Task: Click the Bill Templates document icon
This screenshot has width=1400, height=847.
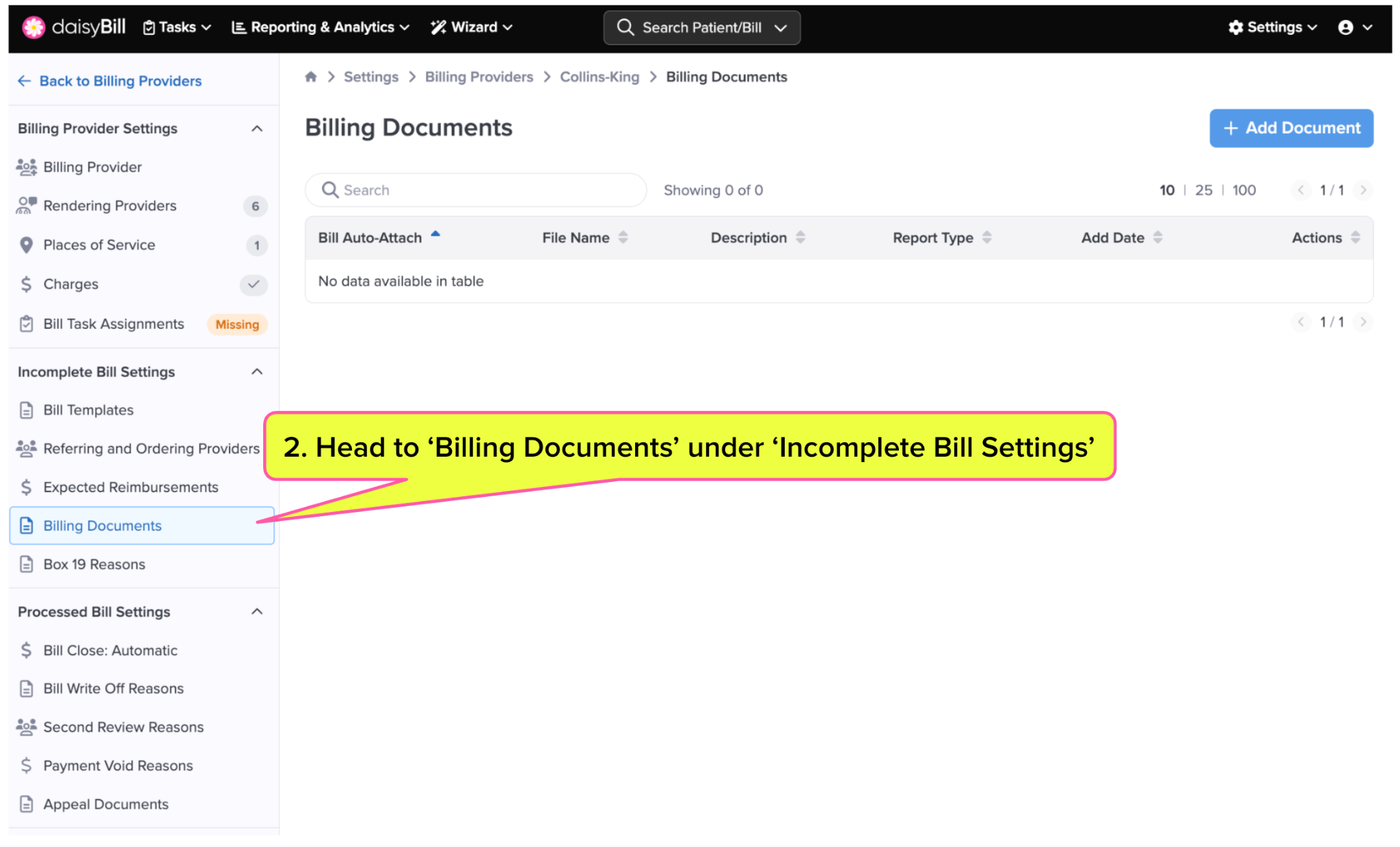Action: (x=26, y=410)
